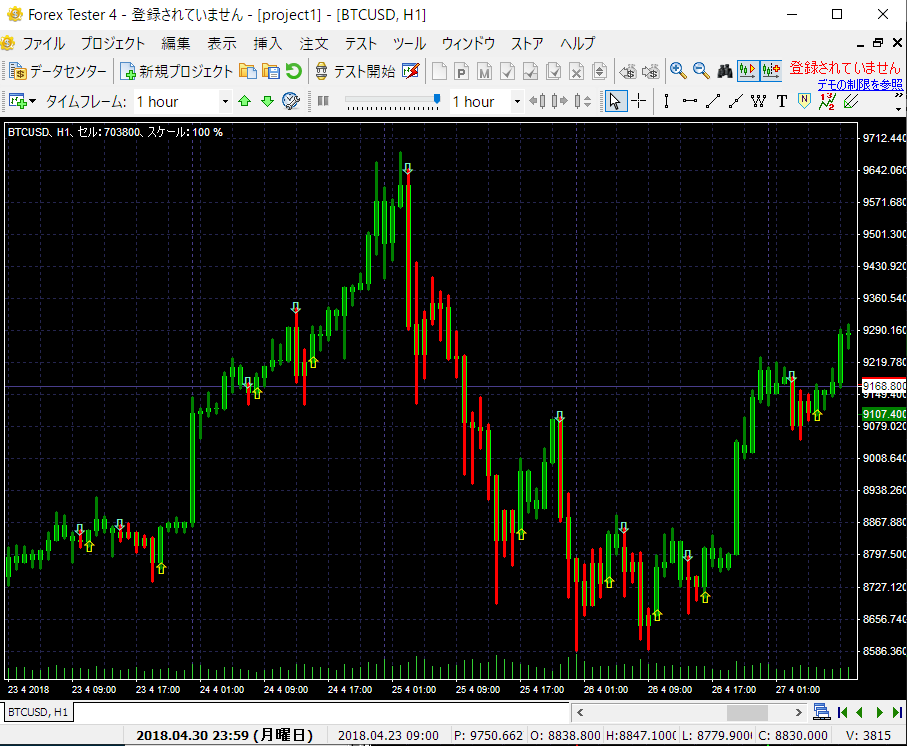
Task: Open the ウィンドウ menu
Action: 469,43
